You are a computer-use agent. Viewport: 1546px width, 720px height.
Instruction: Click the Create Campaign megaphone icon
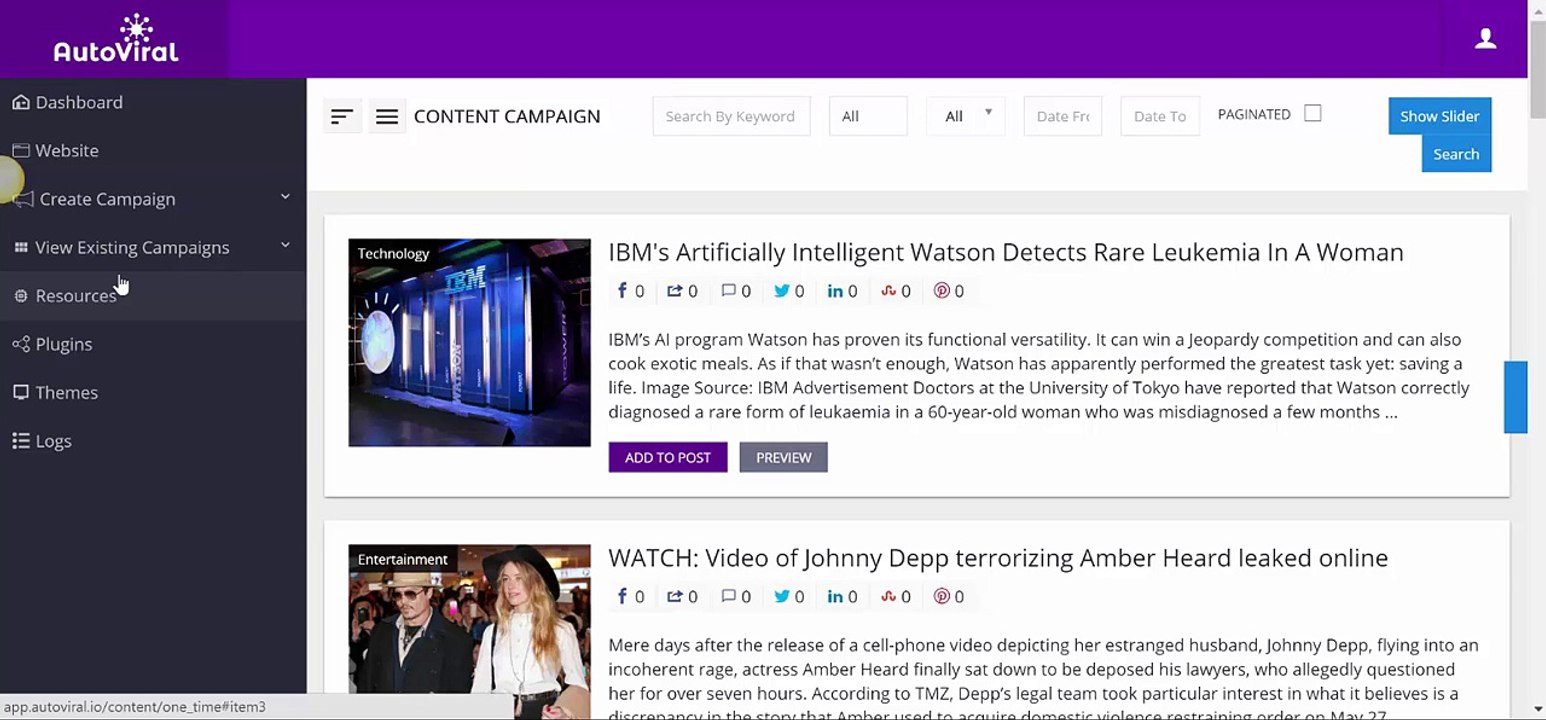[24, 199]
